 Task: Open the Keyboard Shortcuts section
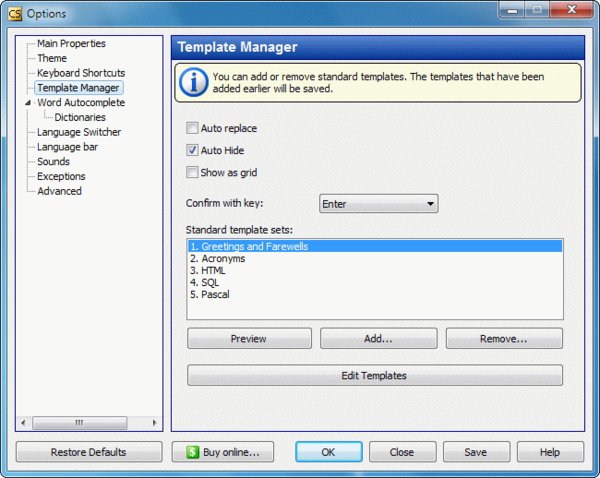tap(81, 73)
